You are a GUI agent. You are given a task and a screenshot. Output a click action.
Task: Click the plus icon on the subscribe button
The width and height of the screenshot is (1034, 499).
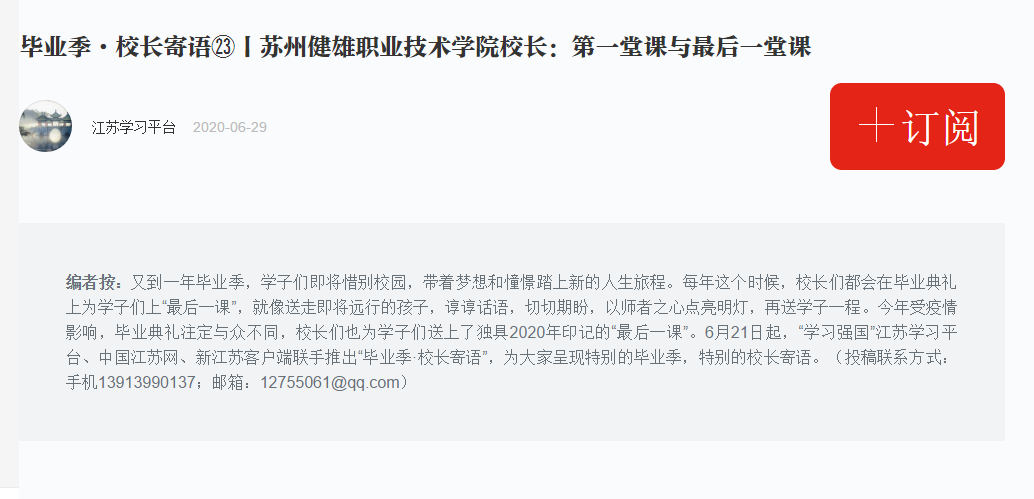coord(876,125)
